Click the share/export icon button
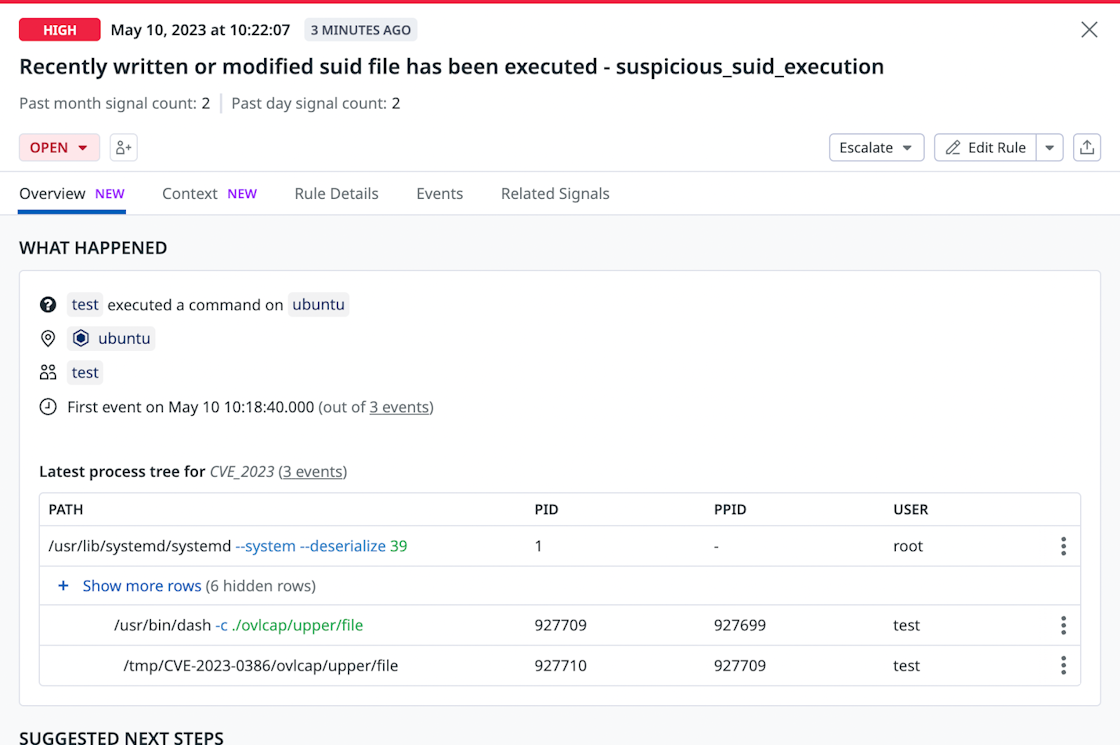Viewport: 1120px width, 745px height. [x=1086, y=148]
